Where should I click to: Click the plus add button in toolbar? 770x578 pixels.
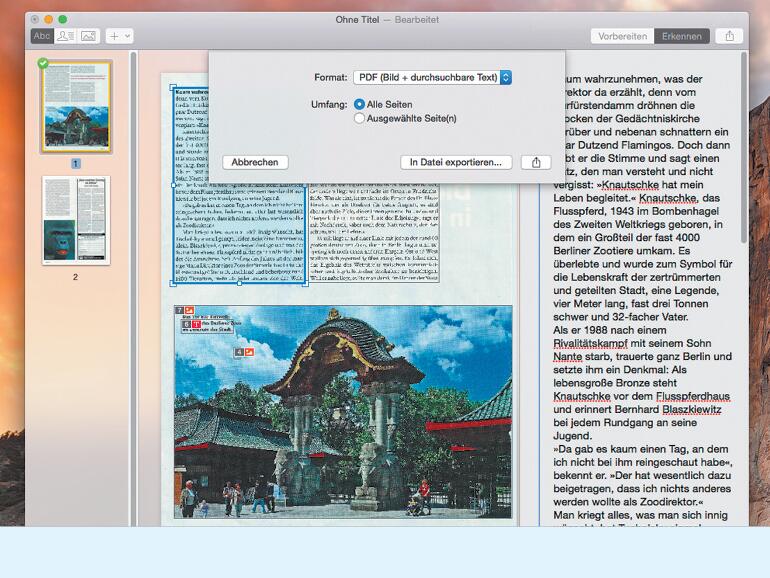click(114, 36)
